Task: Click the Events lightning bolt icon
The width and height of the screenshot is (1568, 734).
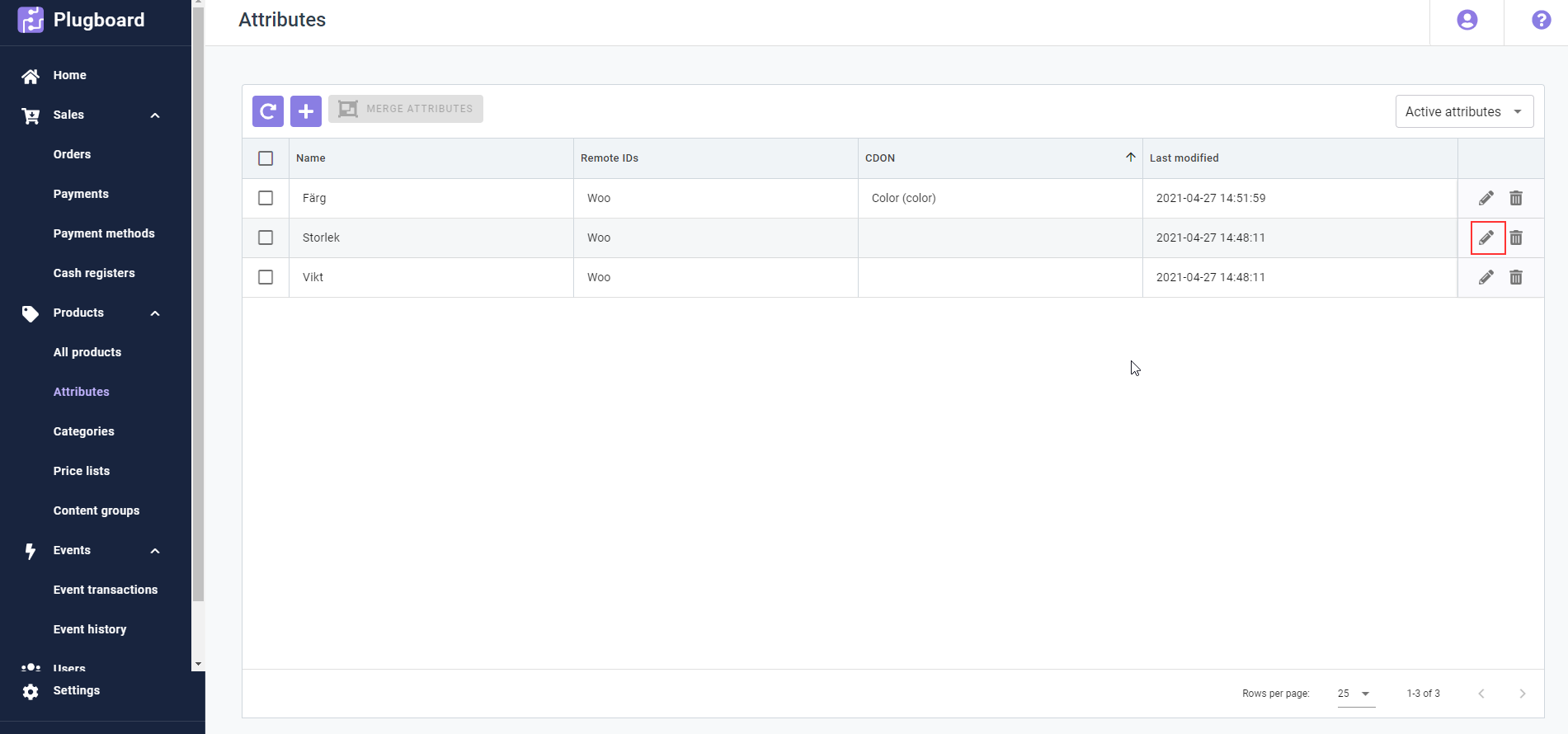Action: click(x=31, y=551)
